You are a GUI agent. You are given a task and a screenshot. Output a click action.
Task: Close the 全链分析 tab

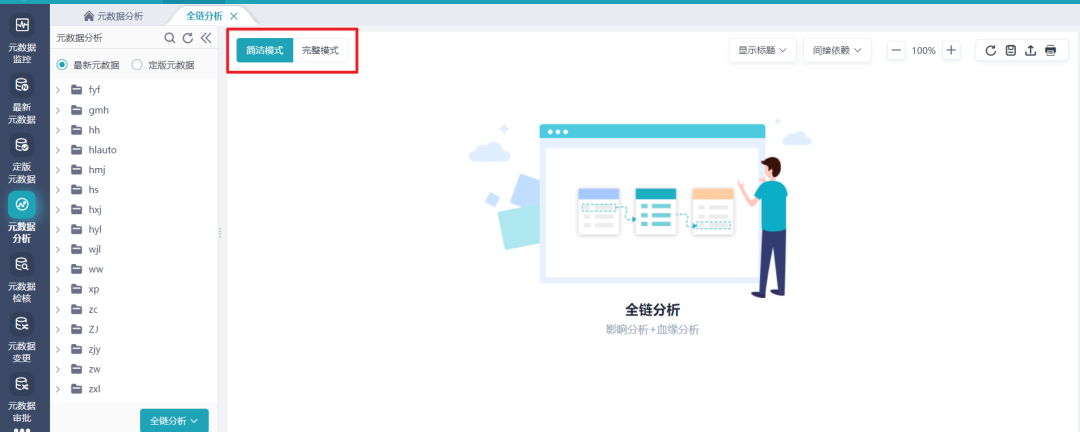(234, 16)
